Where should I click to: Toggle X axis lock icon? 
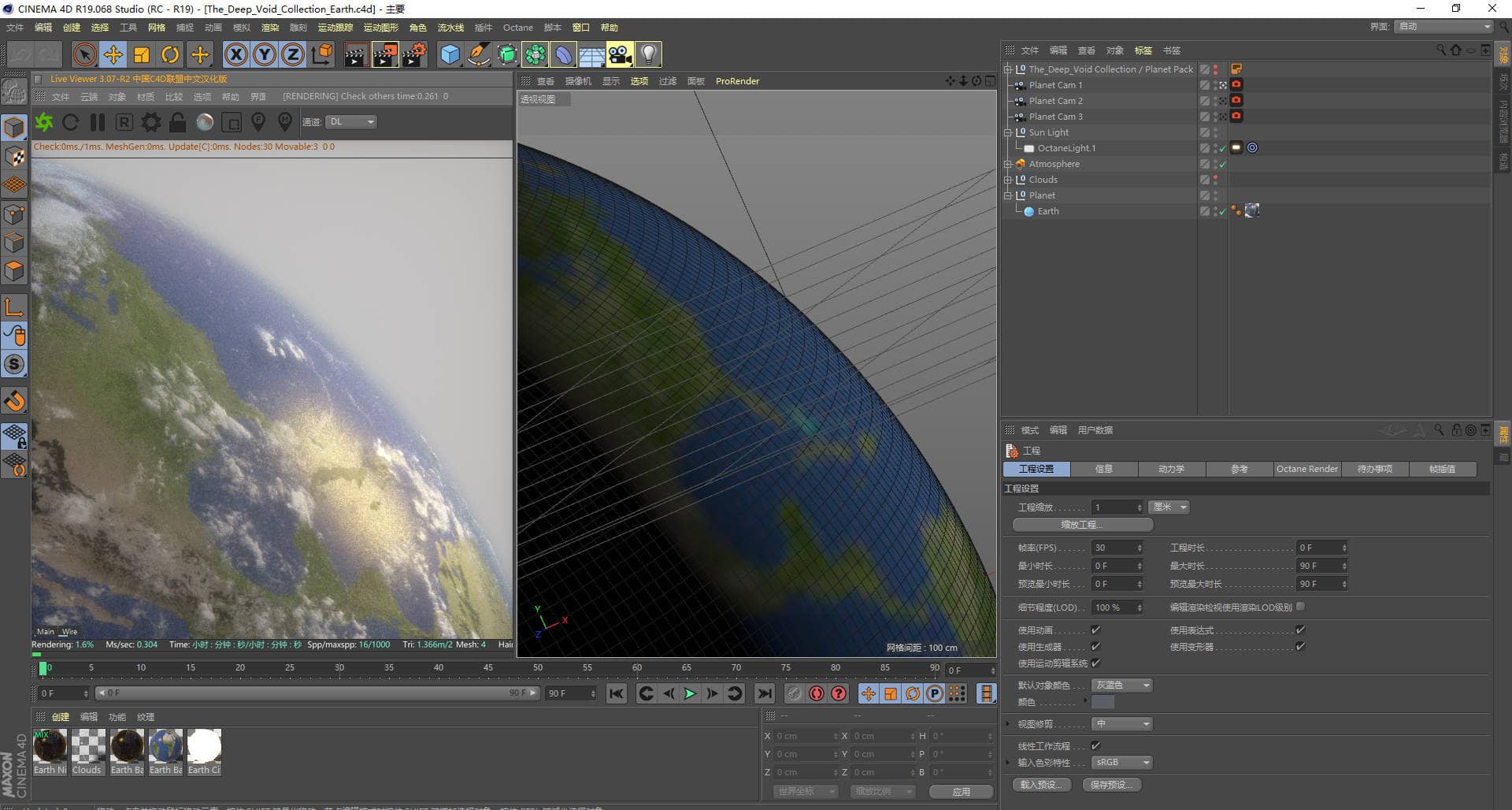coord(236,54)
